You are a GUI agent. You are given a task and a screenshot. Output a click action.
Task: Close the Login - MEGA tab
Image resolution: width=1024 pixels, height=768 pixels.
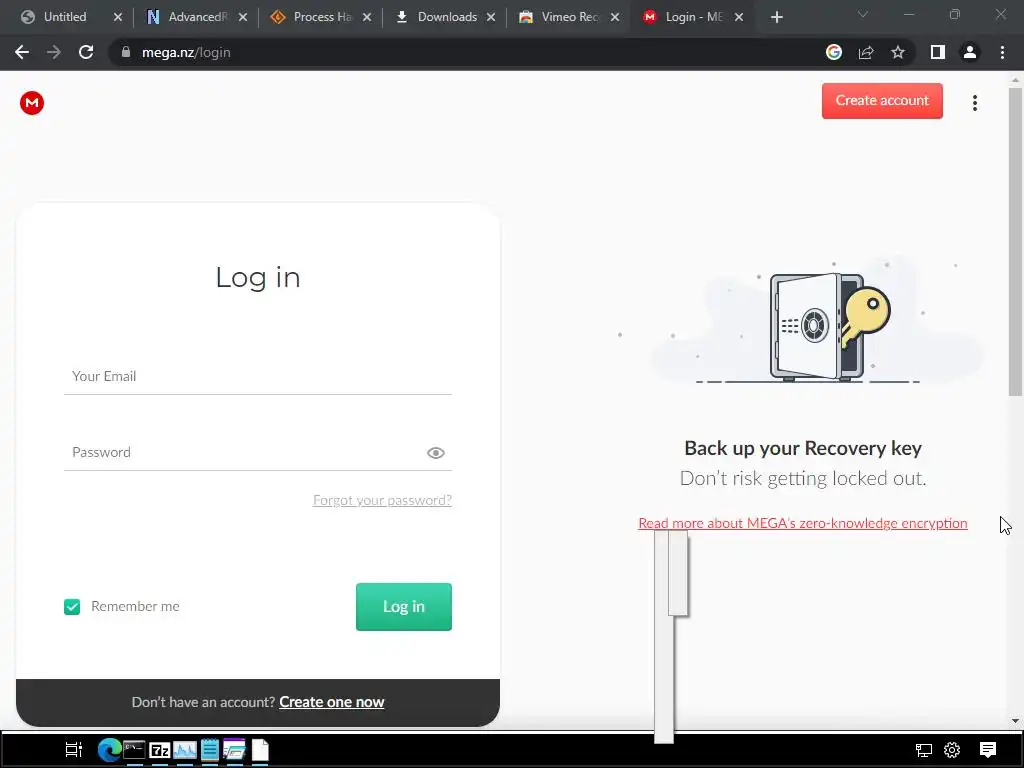point(739,17)
